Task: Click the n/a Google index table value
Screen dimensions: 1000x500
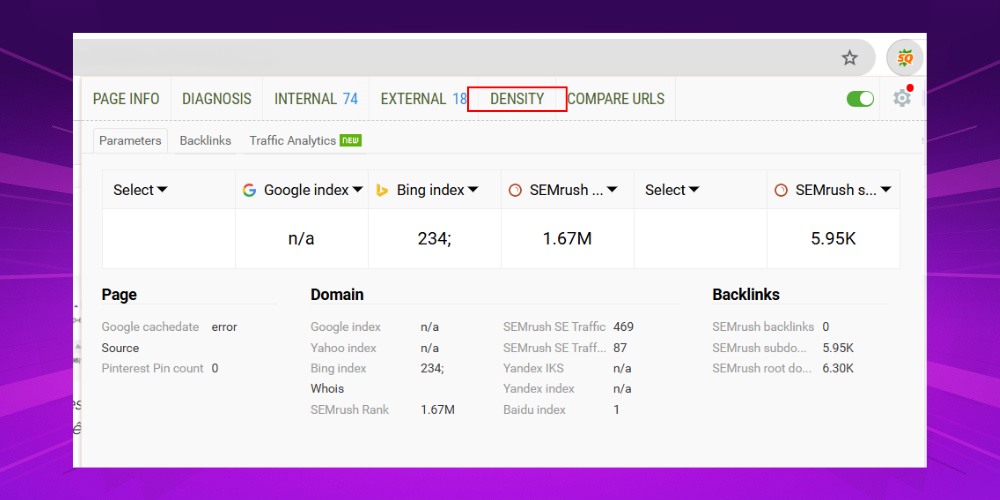Action: pos(301,239)
